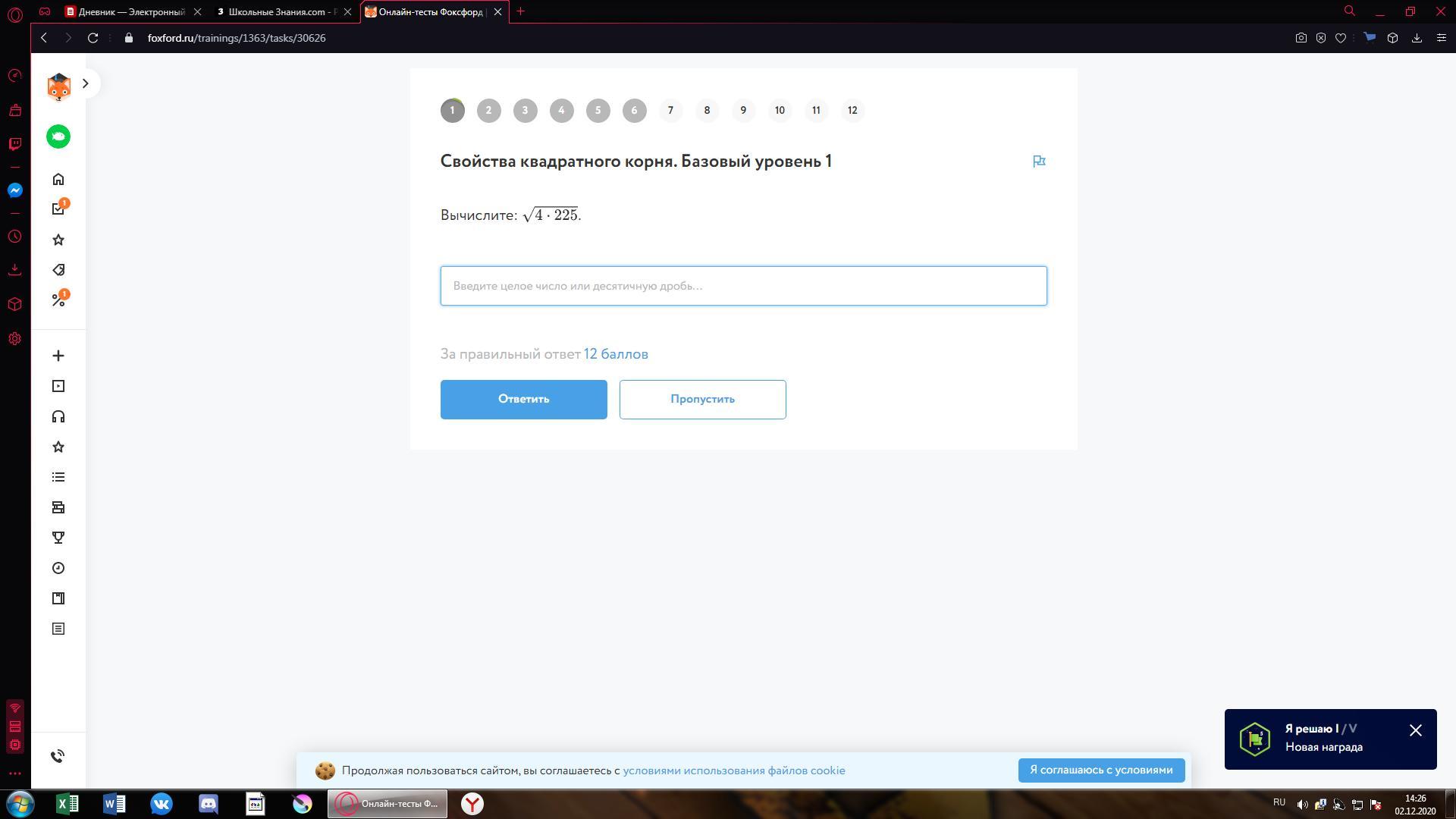Open the cookie usage conditions link
The width and height of the screenshot is (1456, 819).
tap(733, 770)
